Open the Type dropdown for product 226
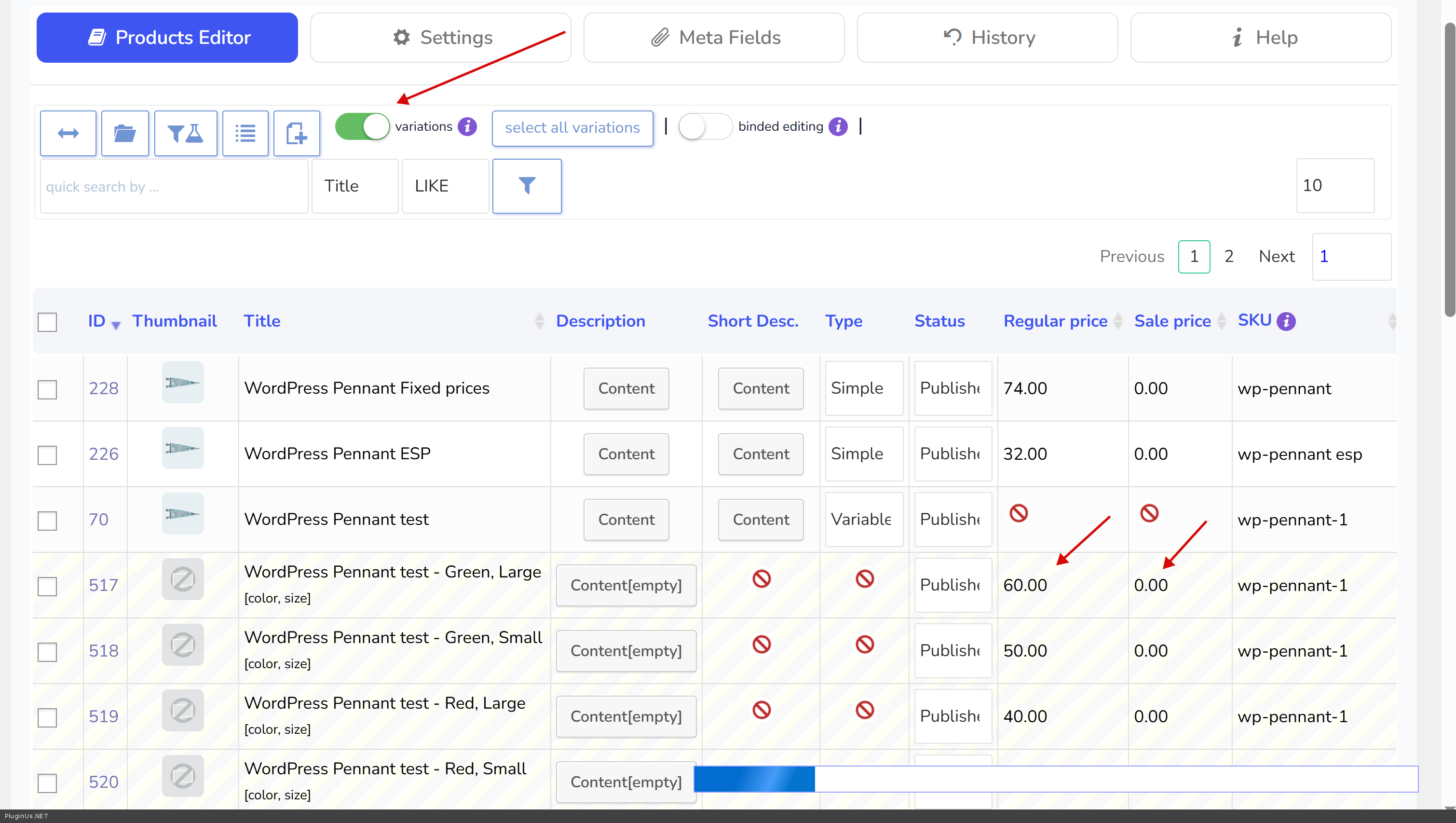Screen dimensions: 1456x823 (x=864, y=454)
